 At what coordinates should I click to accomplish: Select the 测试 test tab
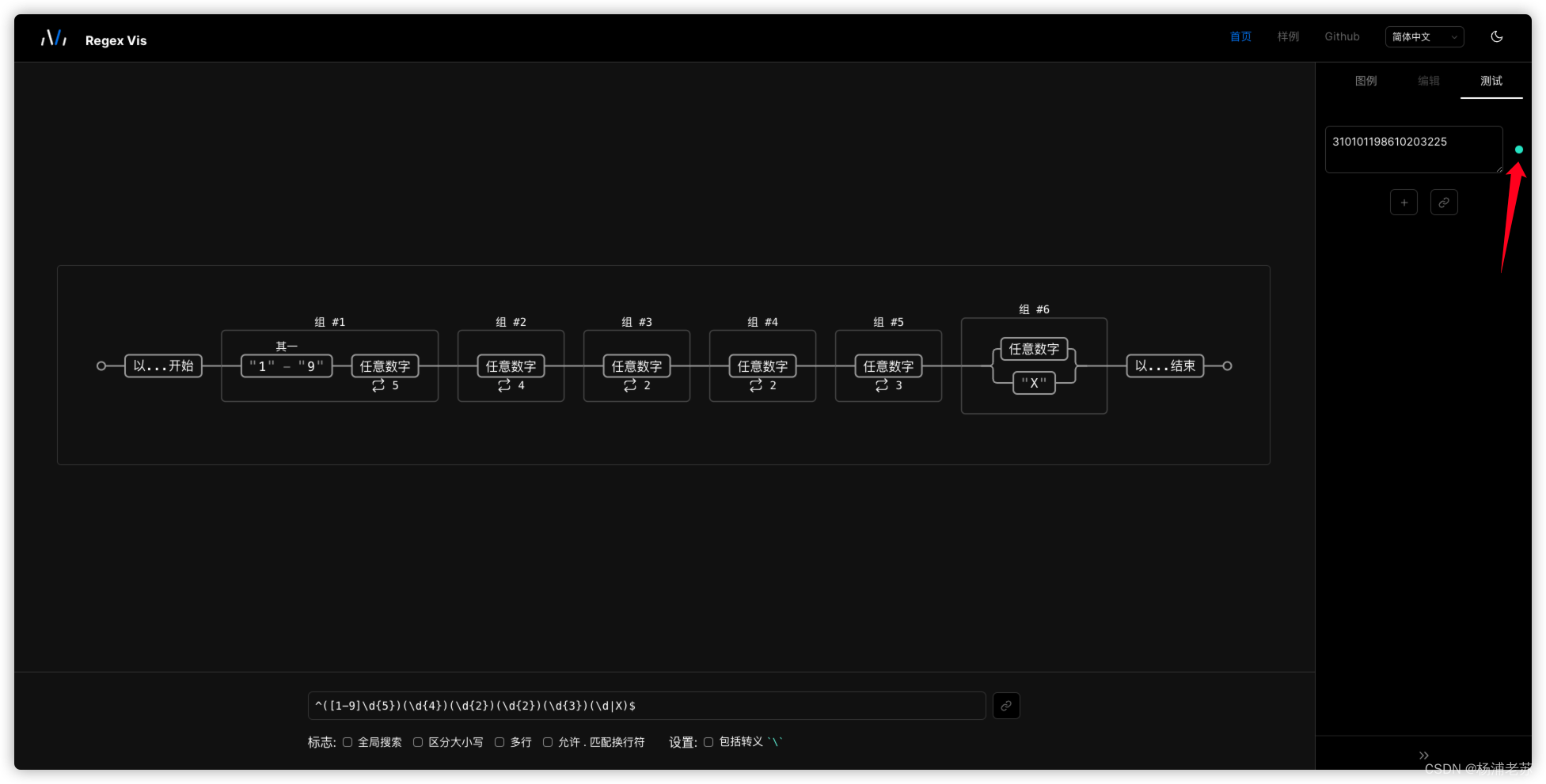pyautogui.click(x=1491, y=81)
